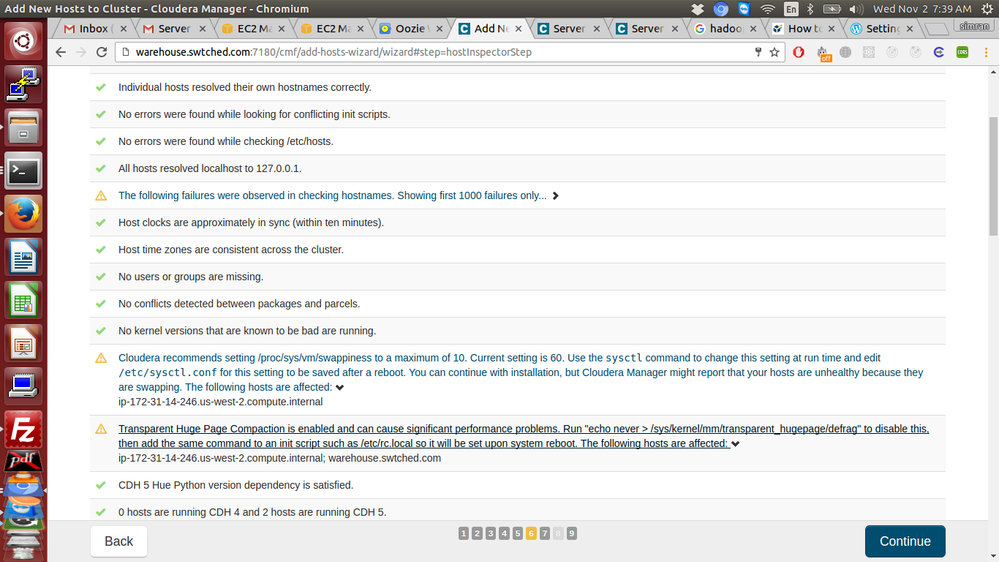Open Terminal from the launcher

tap(23, 171)
